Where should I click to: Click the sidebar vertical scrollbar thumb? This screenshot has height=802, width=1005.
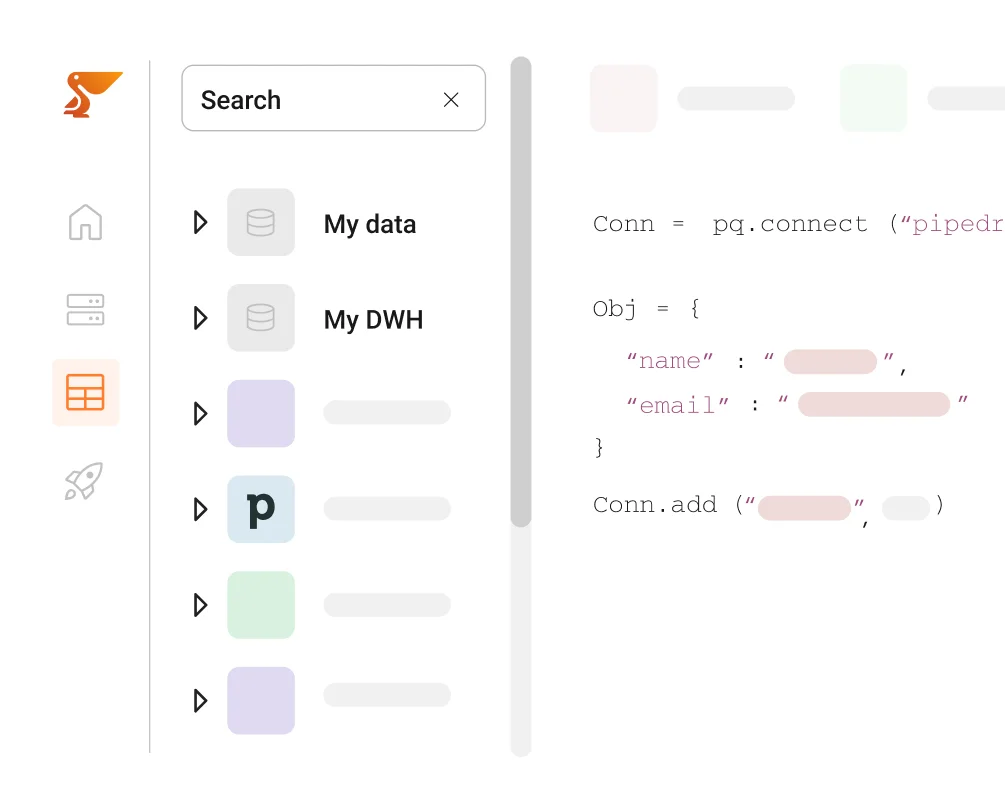coord(520,290)
